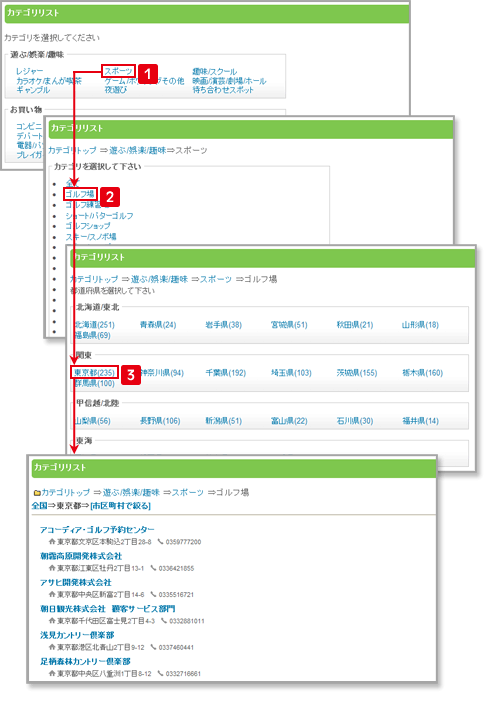
Task: Open 浅見カントリー倶楽部 listing
Action: (x=77, y=635)
